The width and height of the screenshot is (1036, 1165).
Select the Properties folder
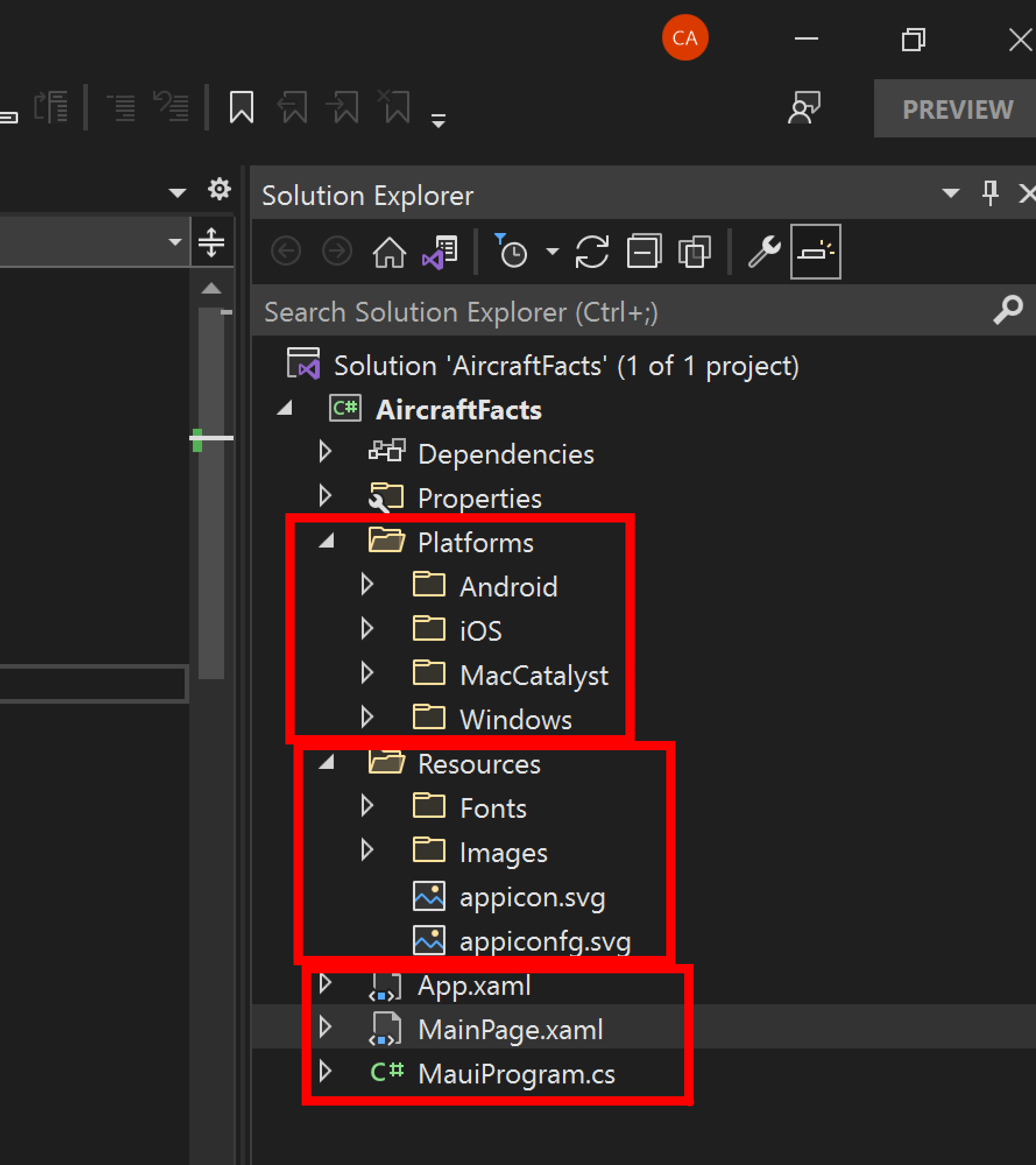click(480, 499)
